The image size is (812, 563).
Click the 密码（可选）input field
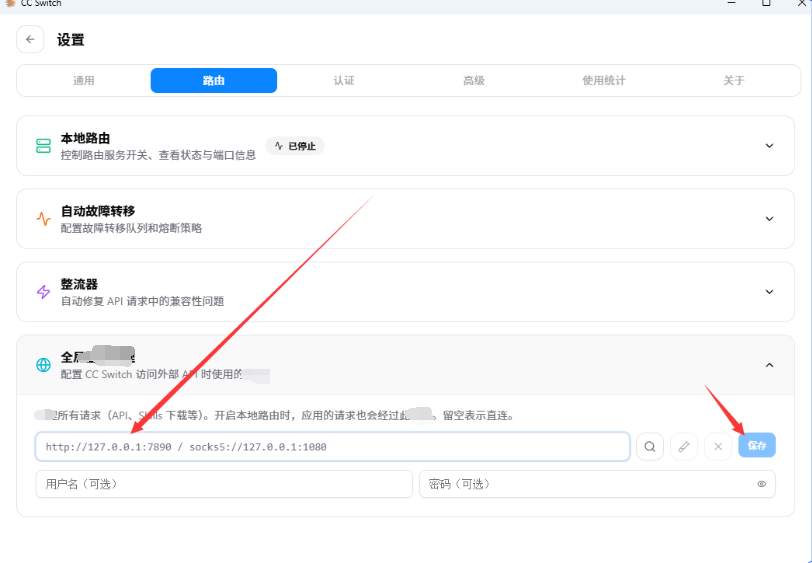(x=597, y=484)
